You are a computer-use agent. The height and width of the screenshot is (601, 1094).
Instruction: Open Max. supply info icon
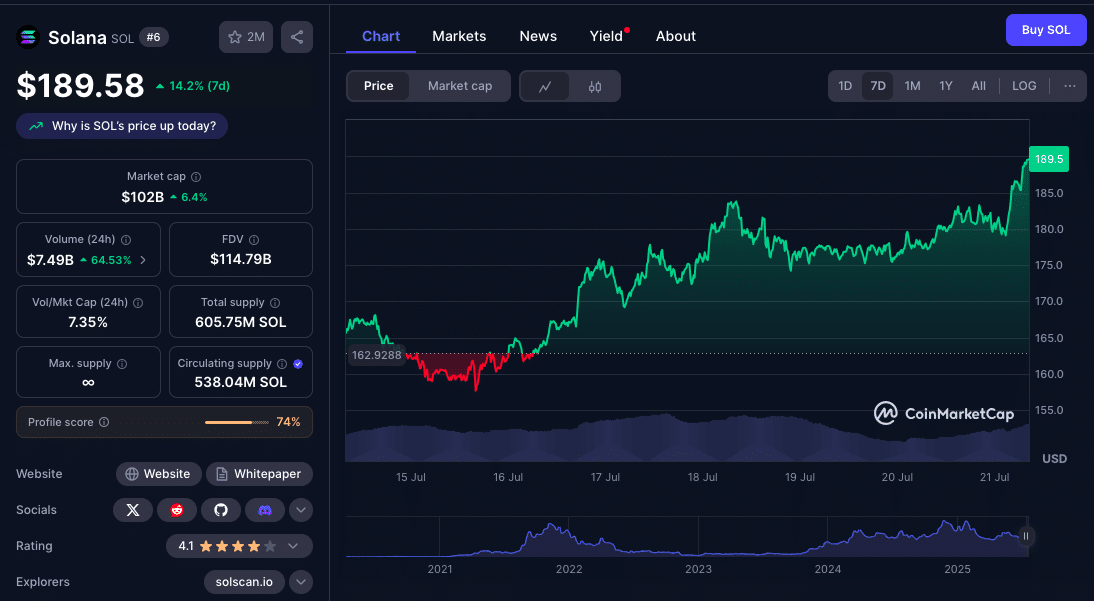point(122,364)
